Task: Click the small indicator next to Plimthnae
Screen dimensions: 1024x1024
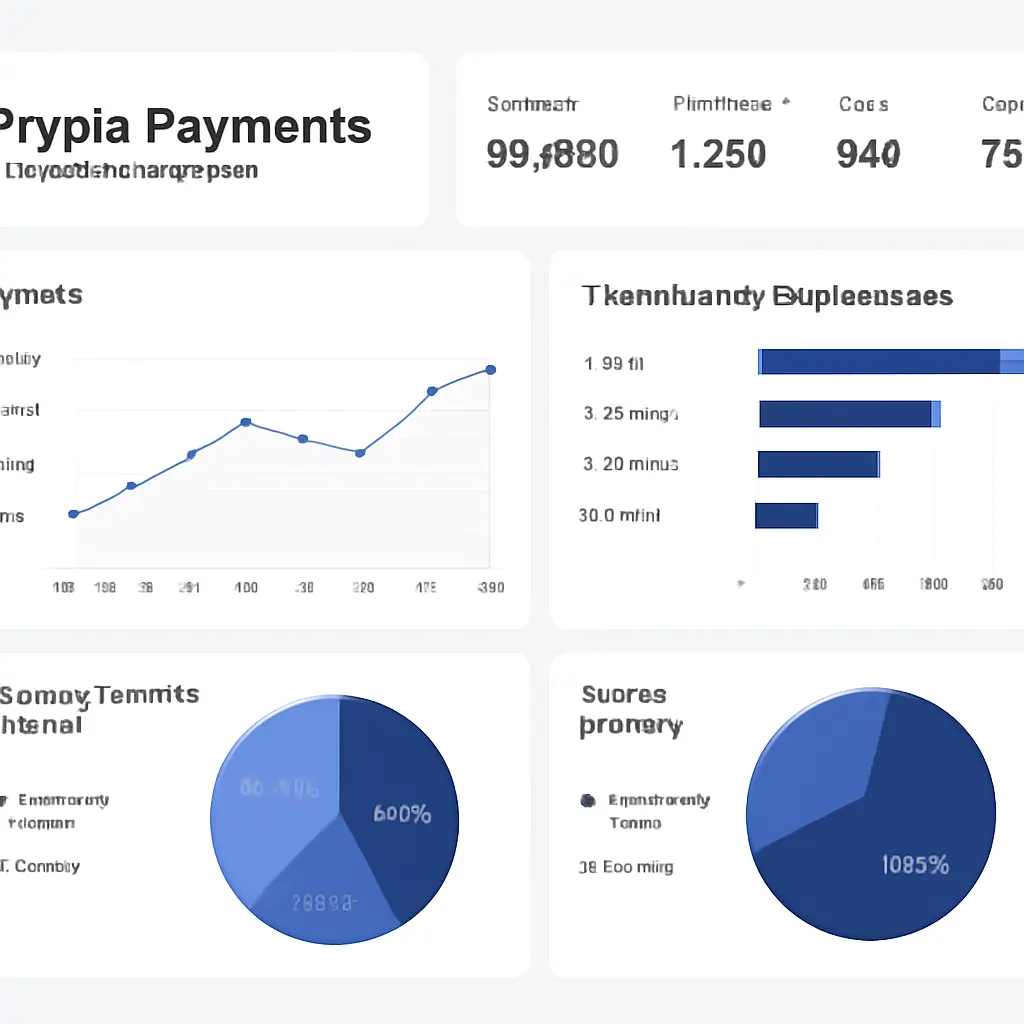Action: [x=785, y=102]
